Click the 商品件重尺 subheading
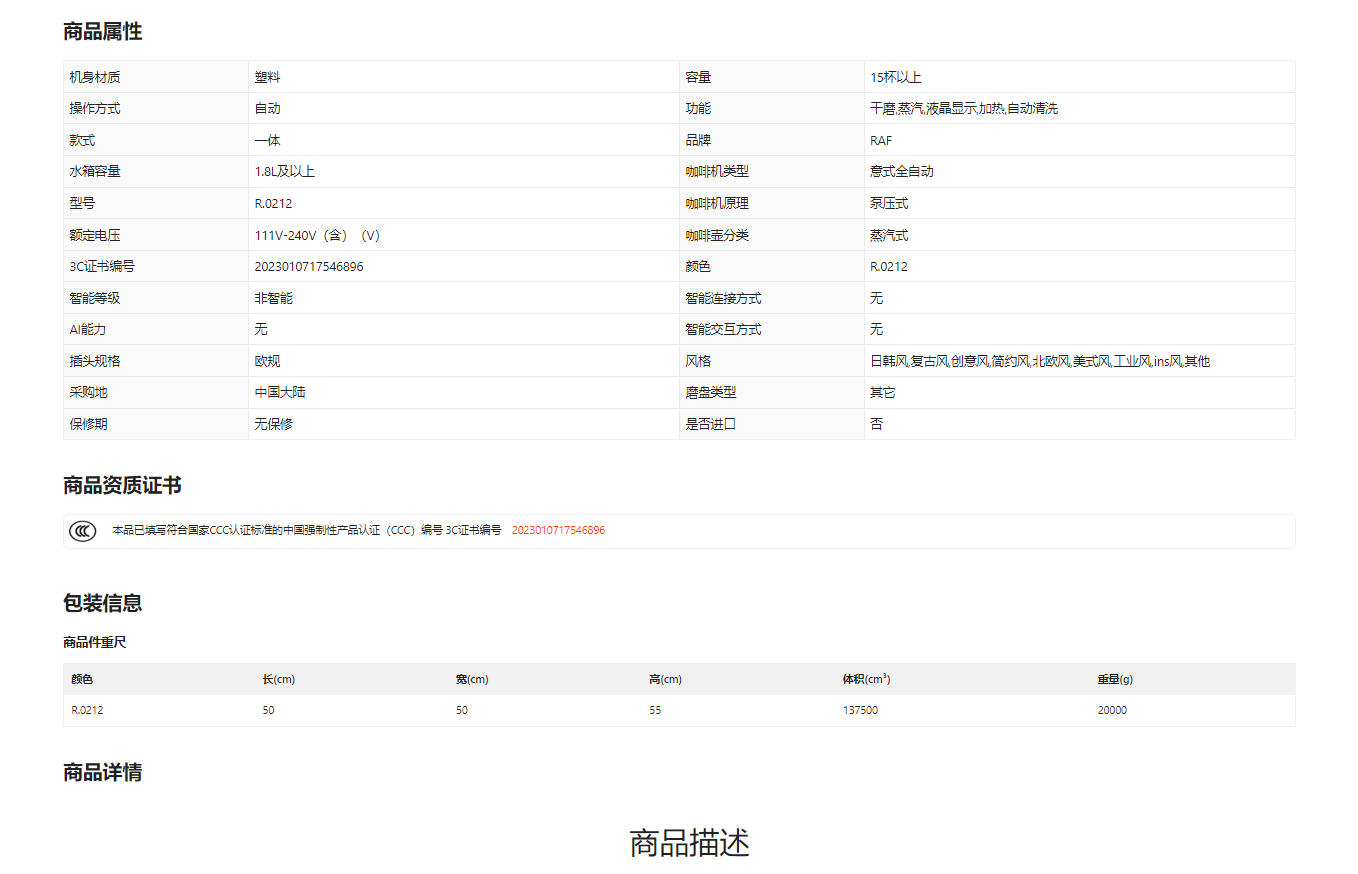This screenshot has width=1358, height=874. (x=95, y=642)
